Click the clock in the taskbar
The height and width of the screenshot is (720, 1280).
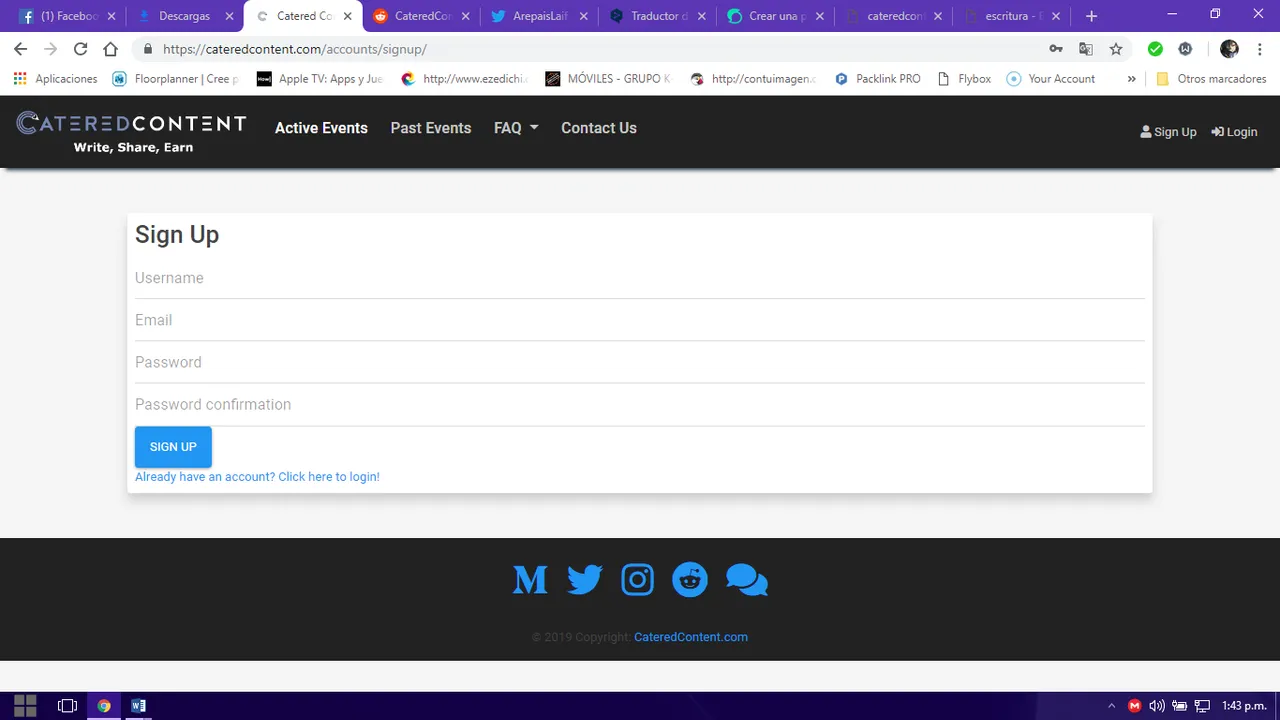point(1244,706)
